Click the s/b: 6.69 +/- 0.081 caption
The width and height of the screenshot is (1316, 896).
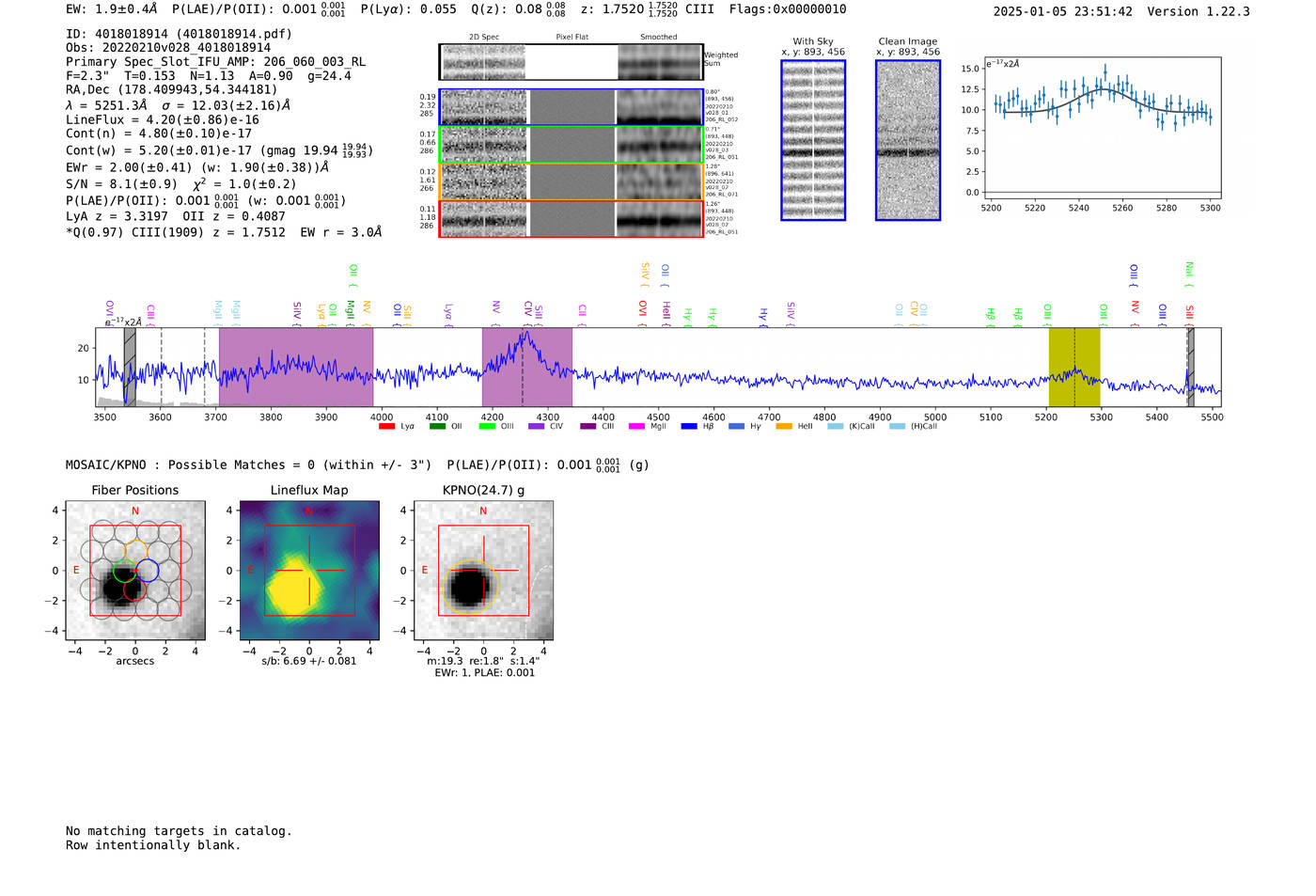tap(309, 661)
